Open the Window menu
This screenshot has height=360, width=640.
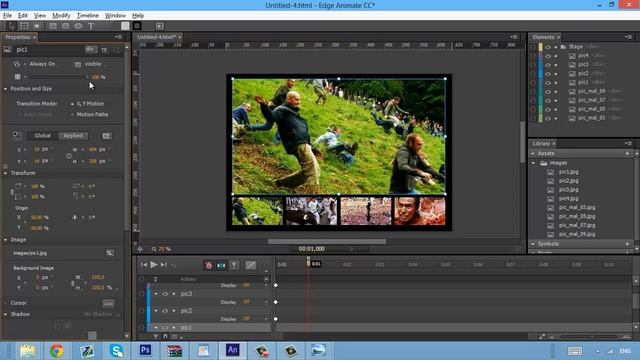[x=115, y=16]
